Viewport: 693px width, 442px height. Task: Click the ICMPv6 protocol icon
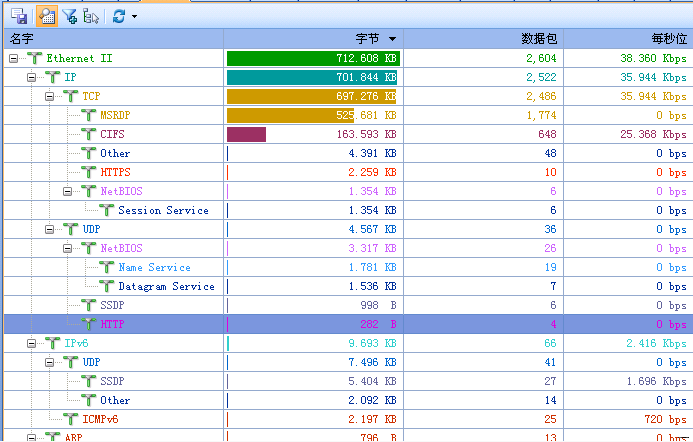coord(70,419)
